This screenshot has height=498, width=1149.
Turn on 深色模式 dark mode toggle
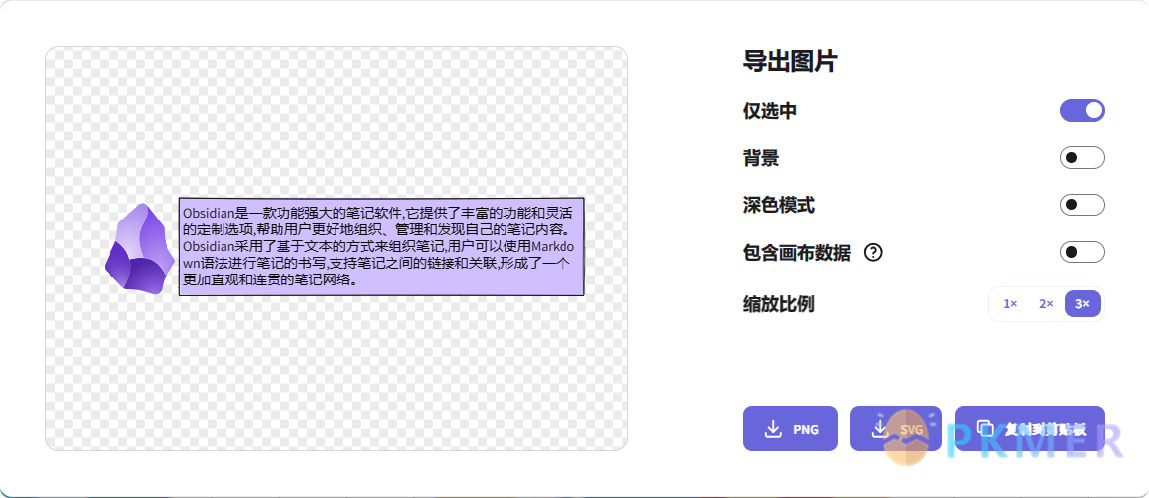pos(1082,205)
